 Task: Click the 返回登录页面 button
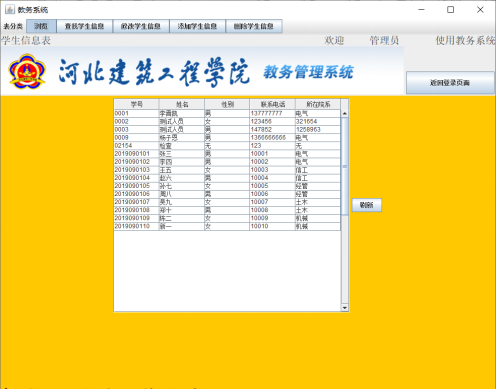tap(450, 83)
